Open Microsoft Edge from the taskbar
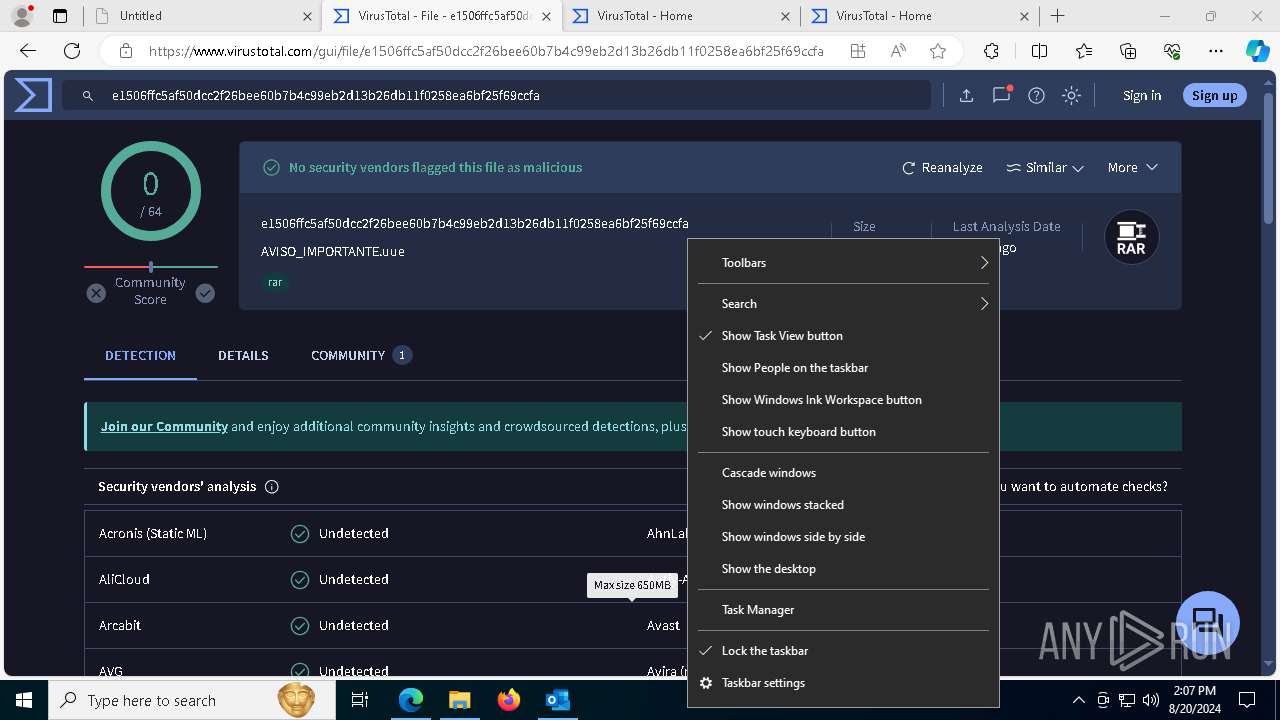The width and height of the screenshot is (1280, 720). (x=411, y=700)
